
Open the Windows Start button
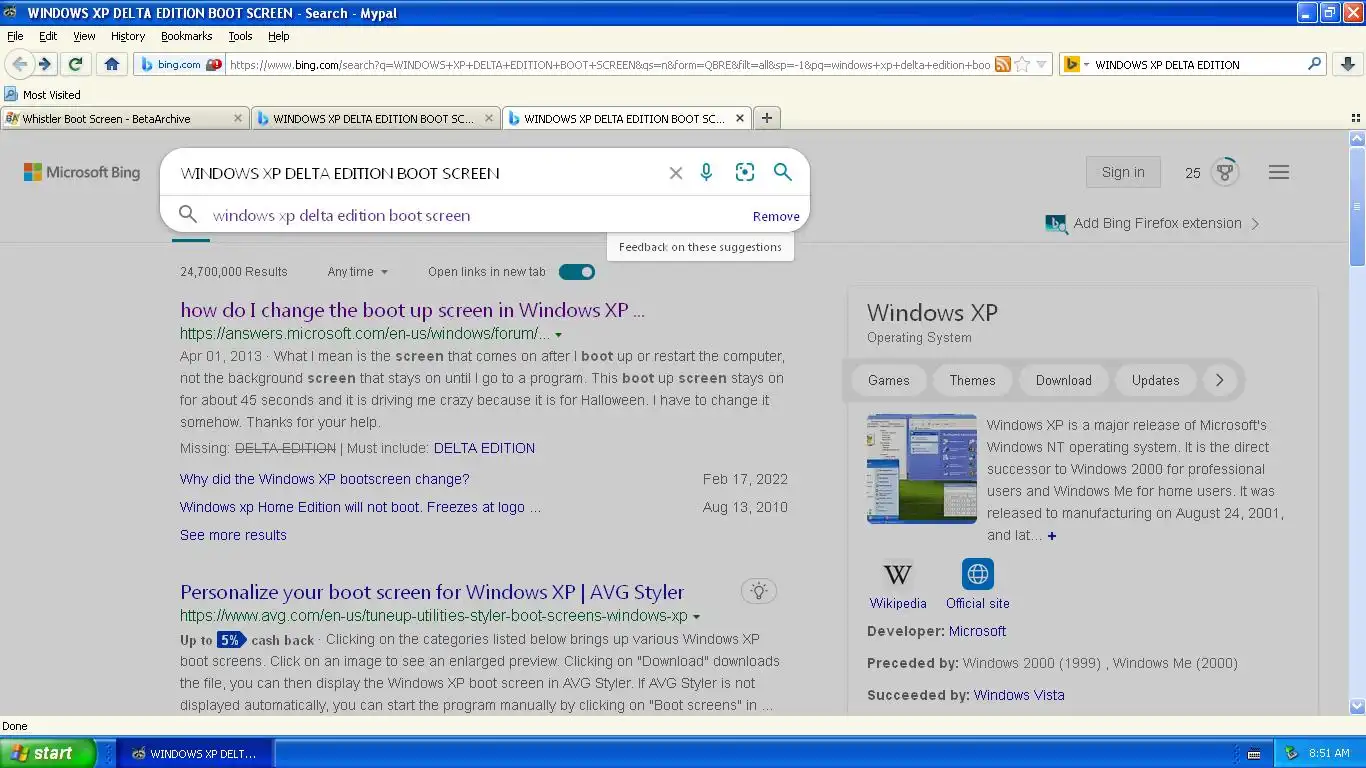pyautogui.click(x=48, y=753)
